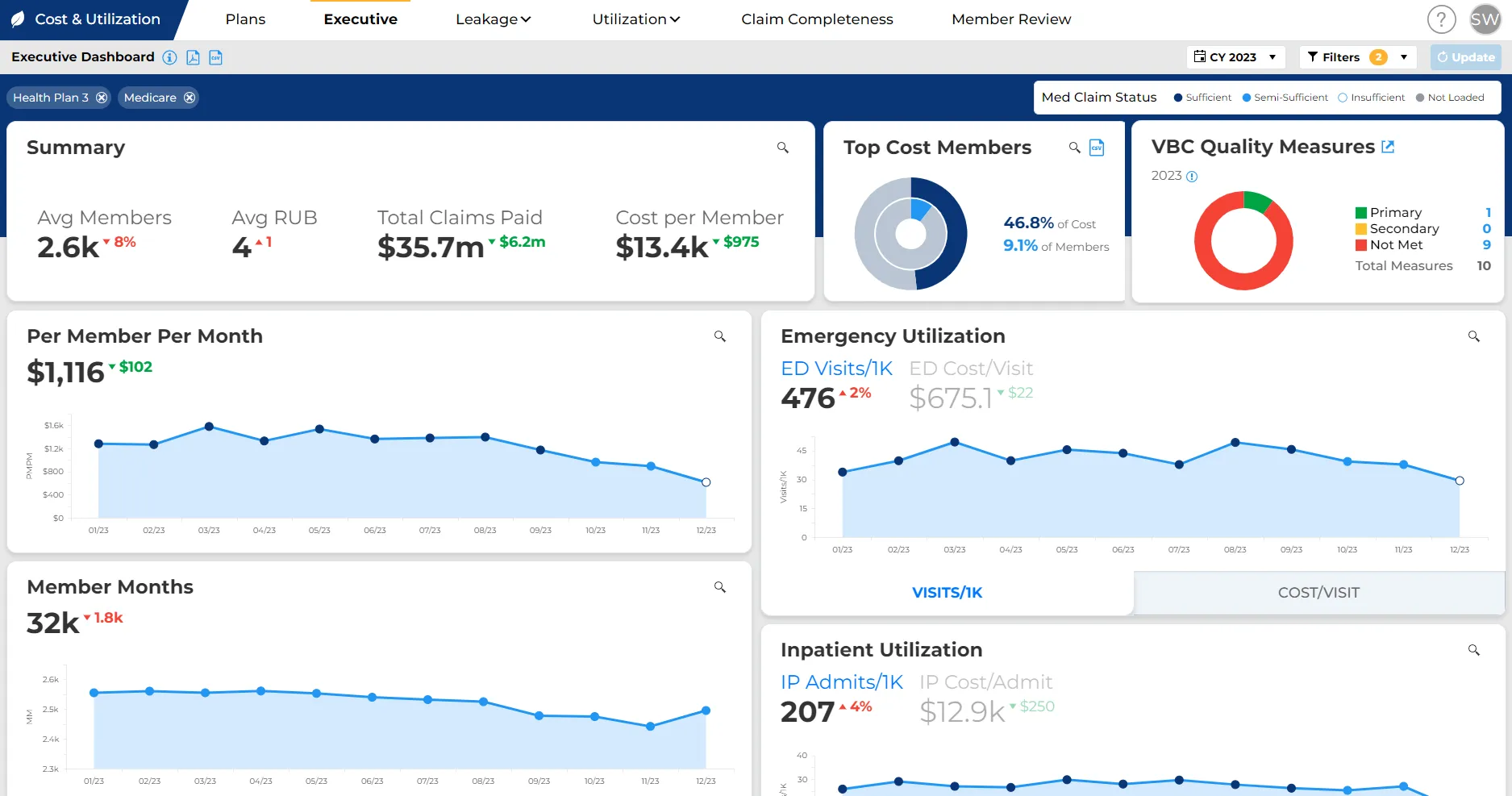Open the help question mark icon
1512x796 pixels.
1441,19
